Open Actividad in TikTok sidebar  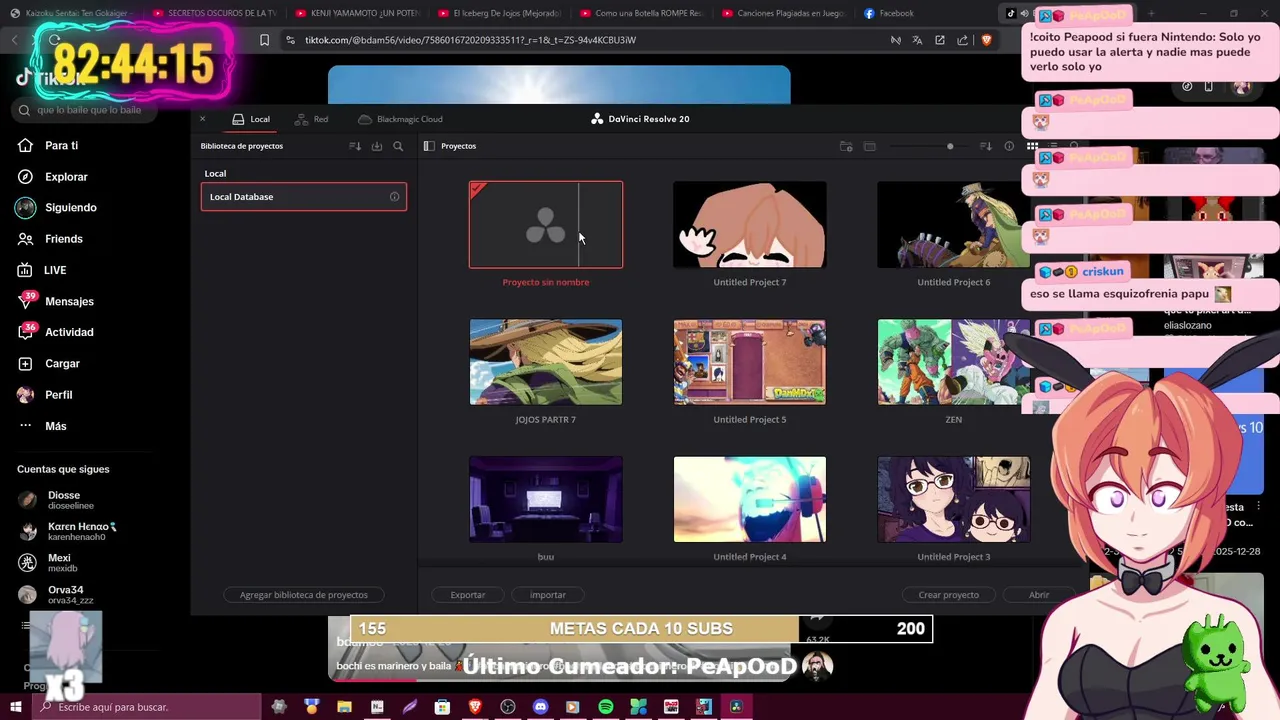(x=56, y=332)
